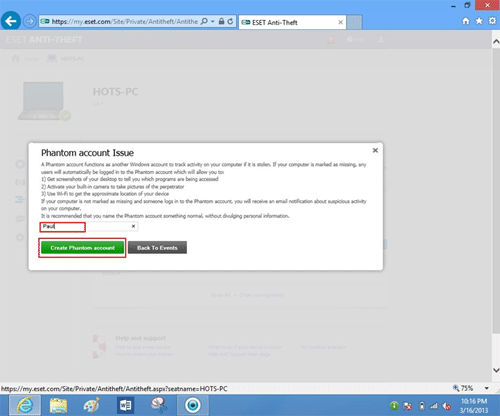Expand the zoom level dropdown arrow

point(487,388)
